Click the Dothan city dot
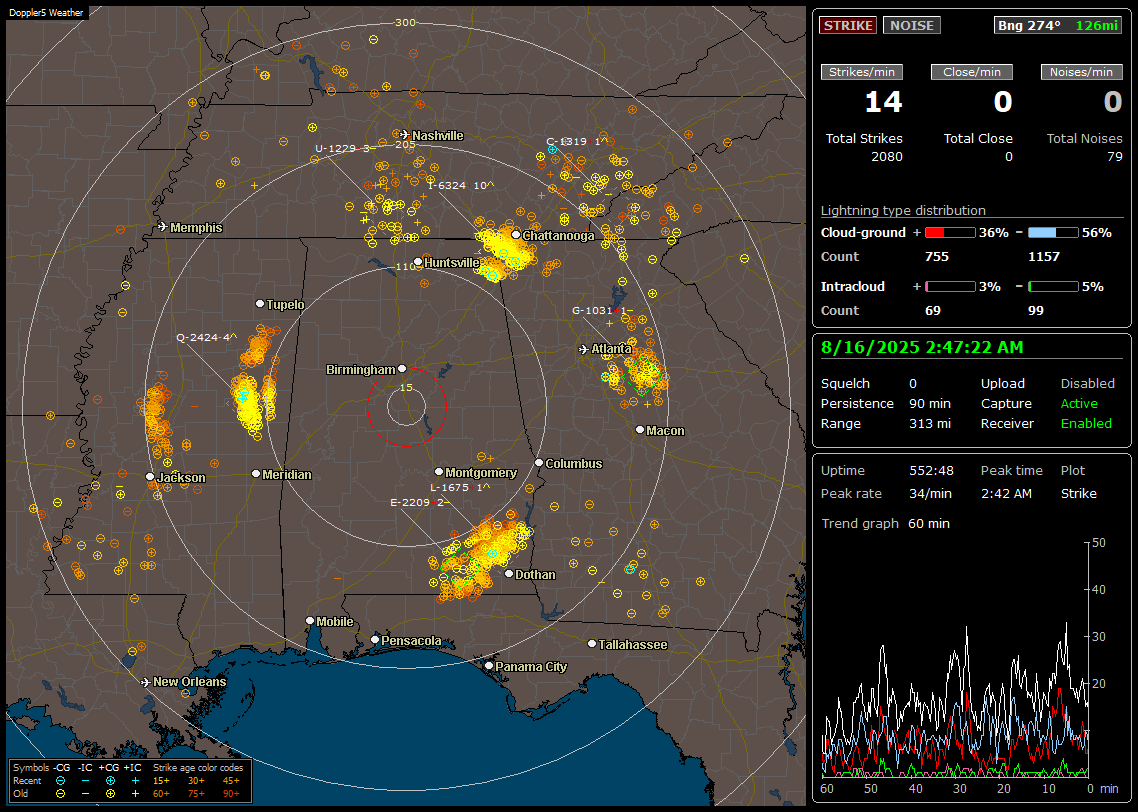The height and width of the screenshot is (812, 1138). (x=509, y=574)
